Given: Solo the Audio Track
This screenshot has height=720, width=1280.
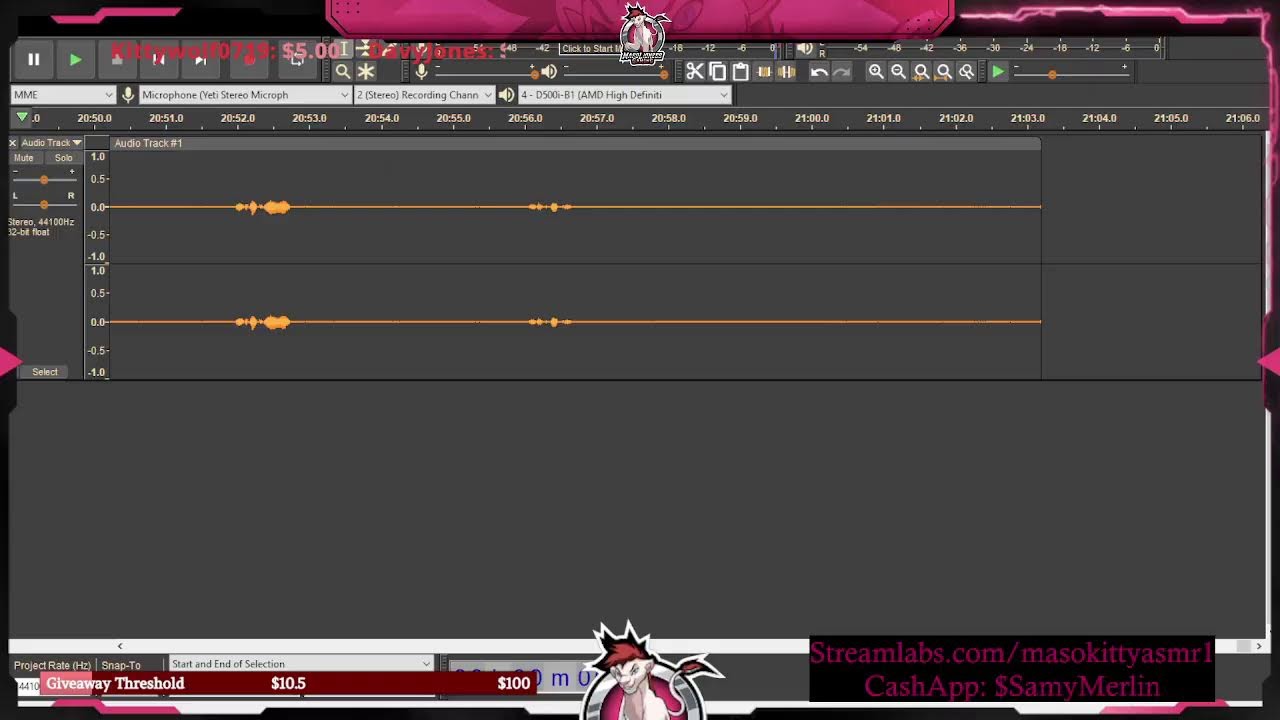Looking at the screenshot, I should tap(63, 158).
